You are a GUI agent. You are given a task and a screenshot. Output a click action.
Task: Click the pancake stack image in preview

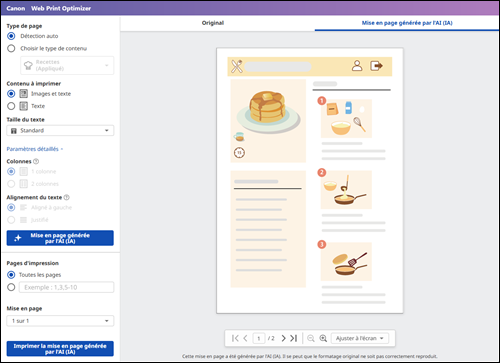(x=268, y=112)
